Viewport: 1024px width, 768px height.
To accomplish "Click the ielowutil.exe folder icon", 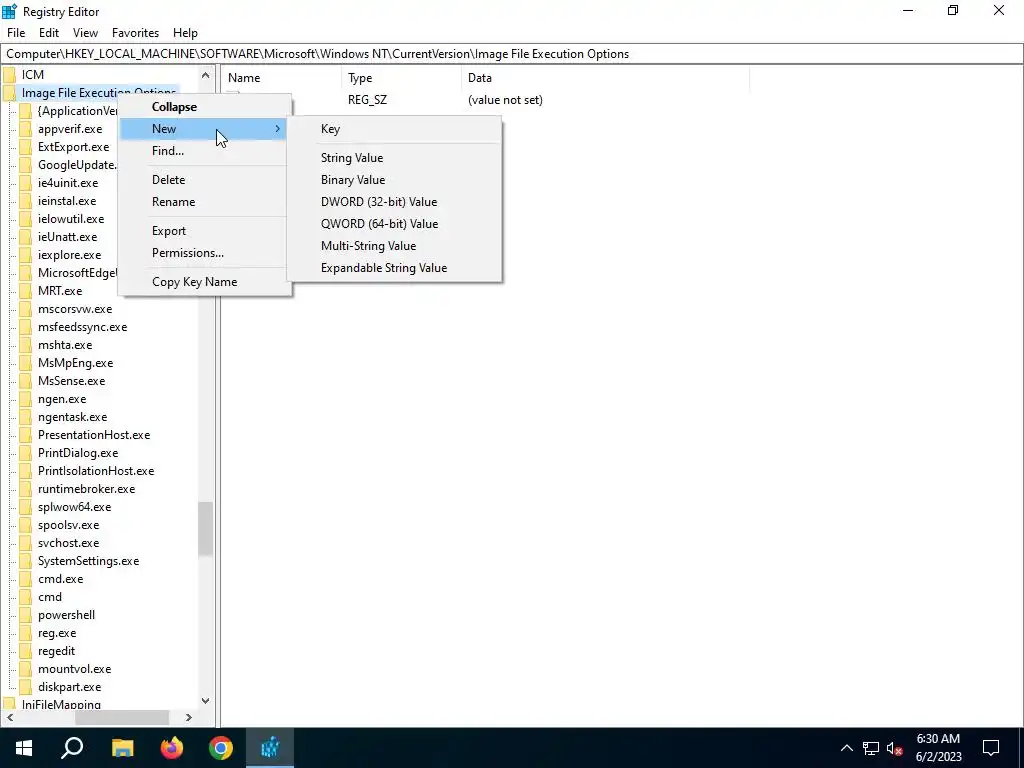I will (25, 219).
